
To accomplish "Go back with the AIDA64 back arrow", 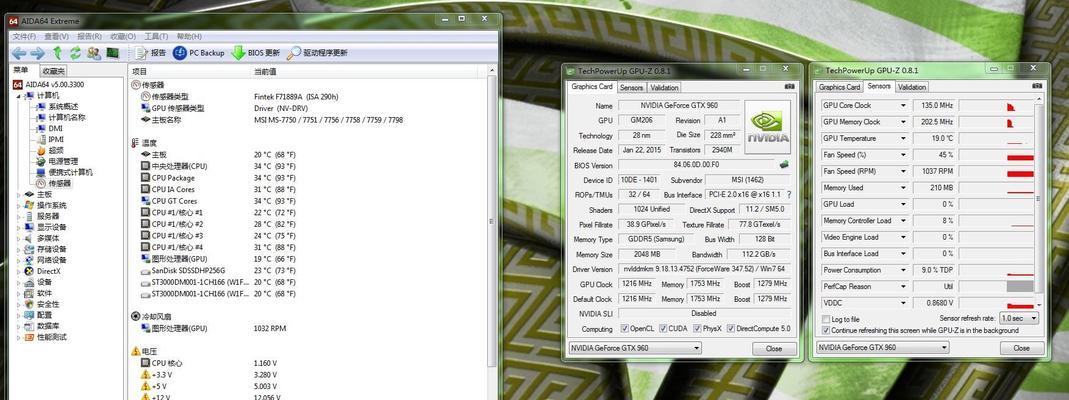I will click(x=18, y=53).
